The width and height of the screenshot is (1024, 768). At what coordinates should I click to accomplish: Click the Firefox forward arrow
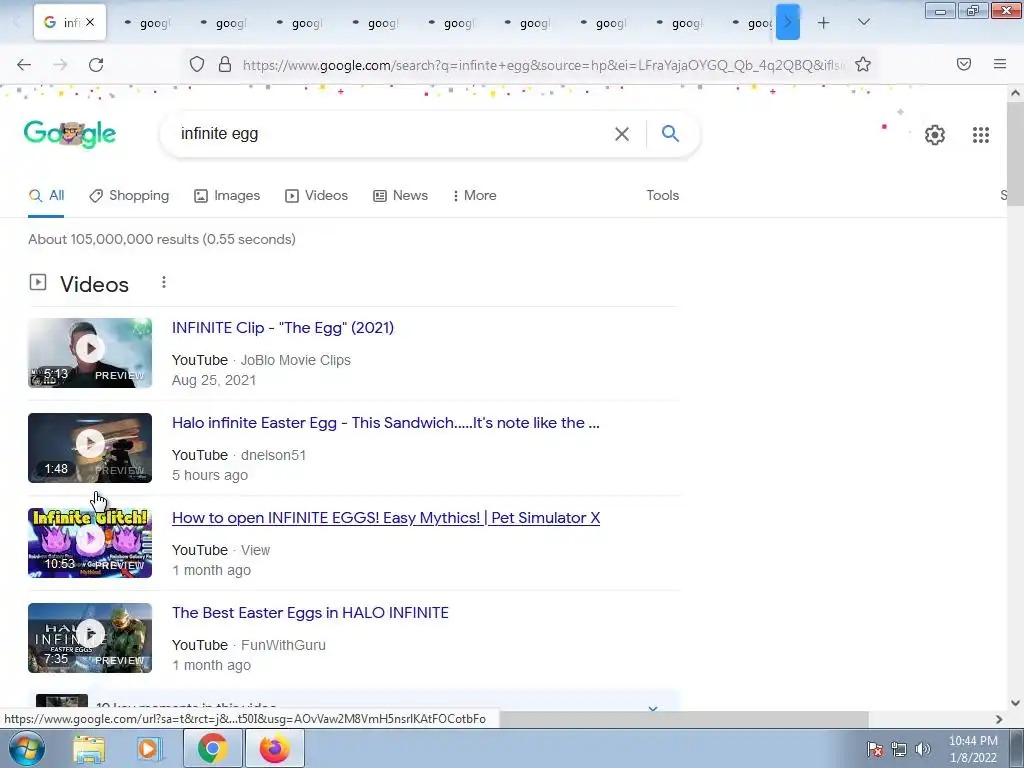coord(60,65)
